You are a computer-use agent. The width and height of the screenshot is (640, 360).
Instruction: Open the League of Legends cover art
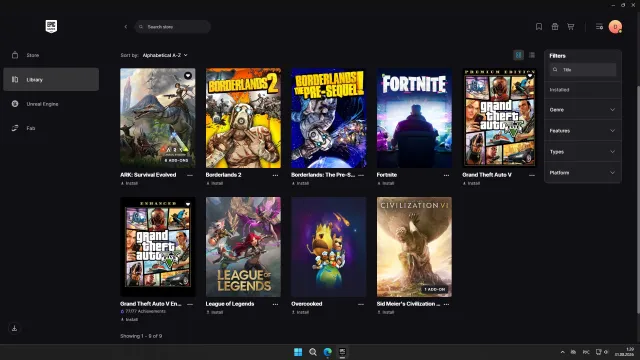point(243,247)
